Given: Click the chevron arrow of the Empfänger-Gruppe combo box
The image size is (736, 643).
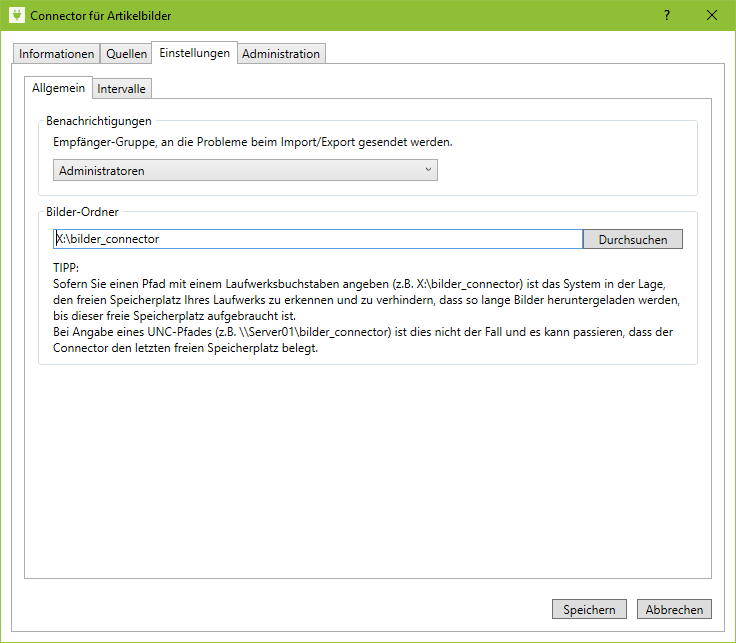Looking at the screenshot, I should (x=428, y=170).
